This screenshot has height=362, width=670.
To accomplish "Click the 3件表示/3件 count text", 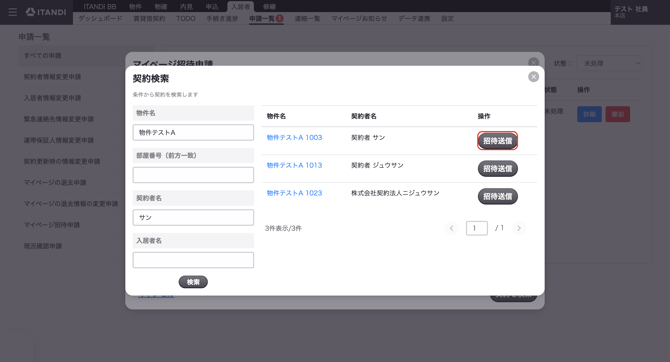I will [283, 228].
